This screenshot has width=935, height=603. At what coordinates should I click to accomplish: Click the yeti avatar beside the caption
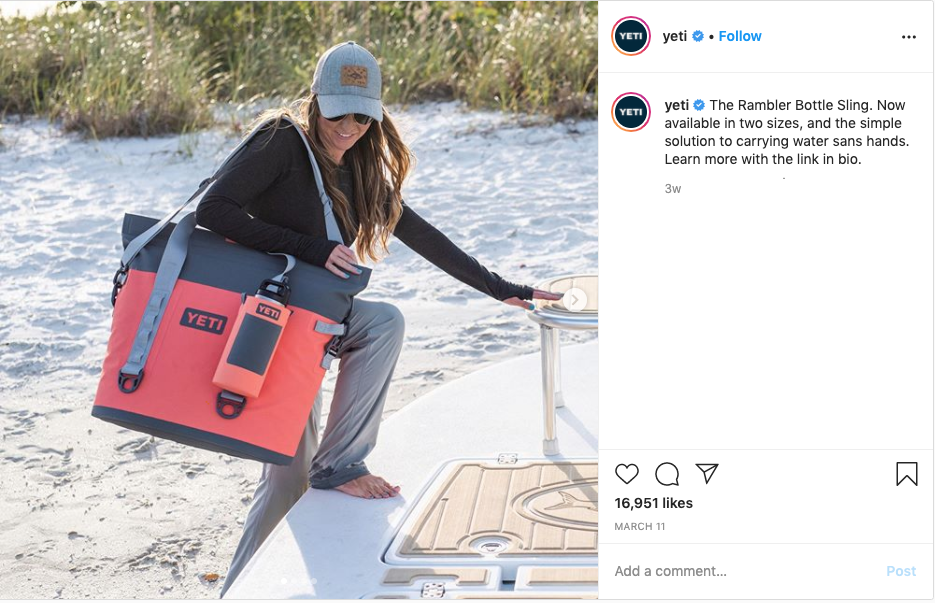[x=631, y=112]
